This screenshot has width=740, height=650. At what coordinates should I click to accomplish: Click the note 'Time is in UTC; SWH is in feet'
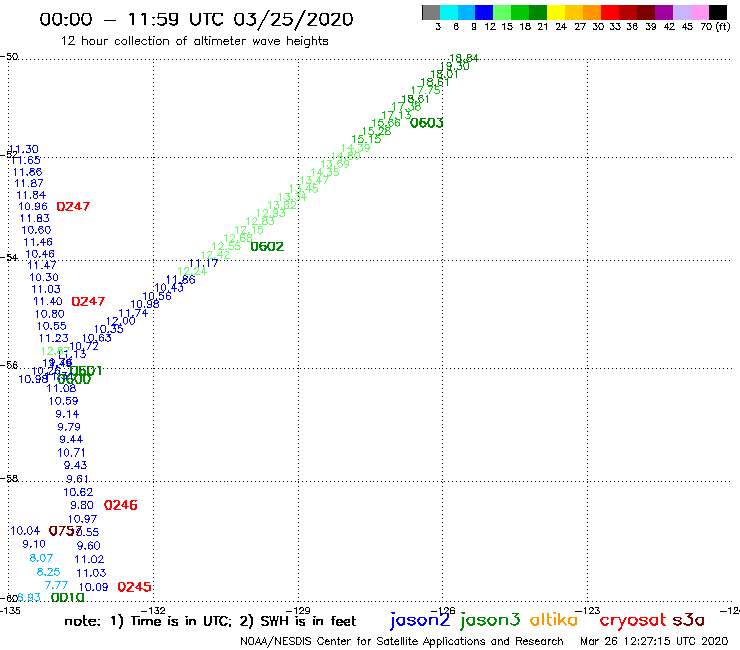210,621
